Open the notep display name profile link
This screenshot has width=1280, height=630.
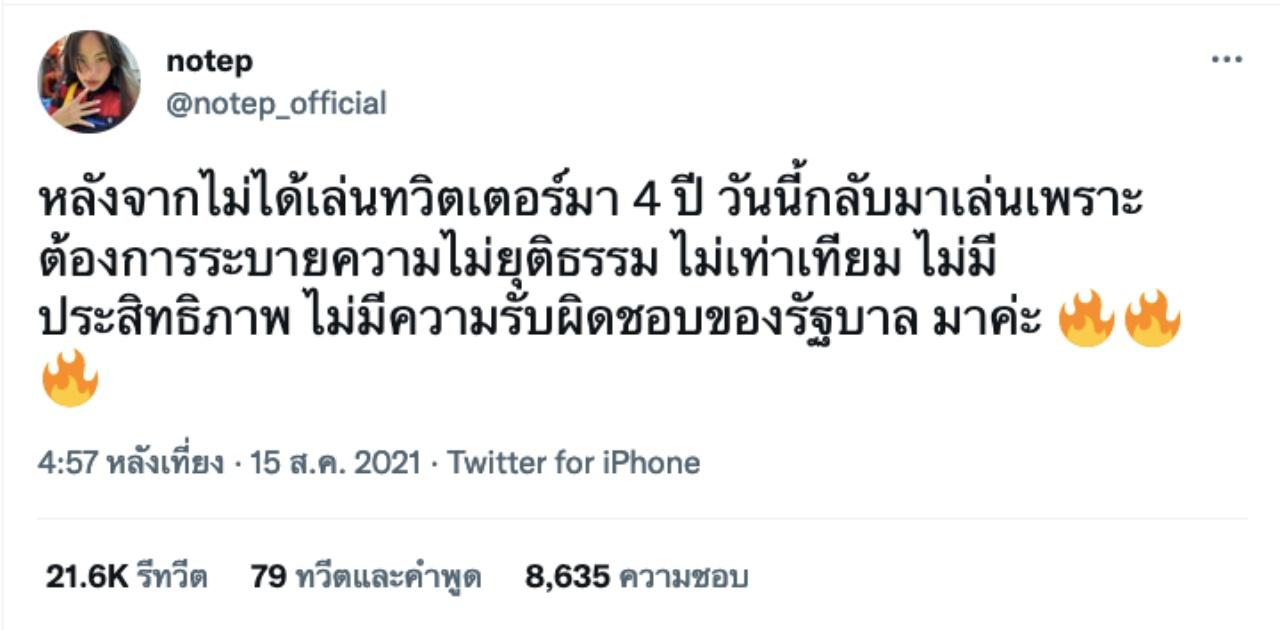click(209, 61)
